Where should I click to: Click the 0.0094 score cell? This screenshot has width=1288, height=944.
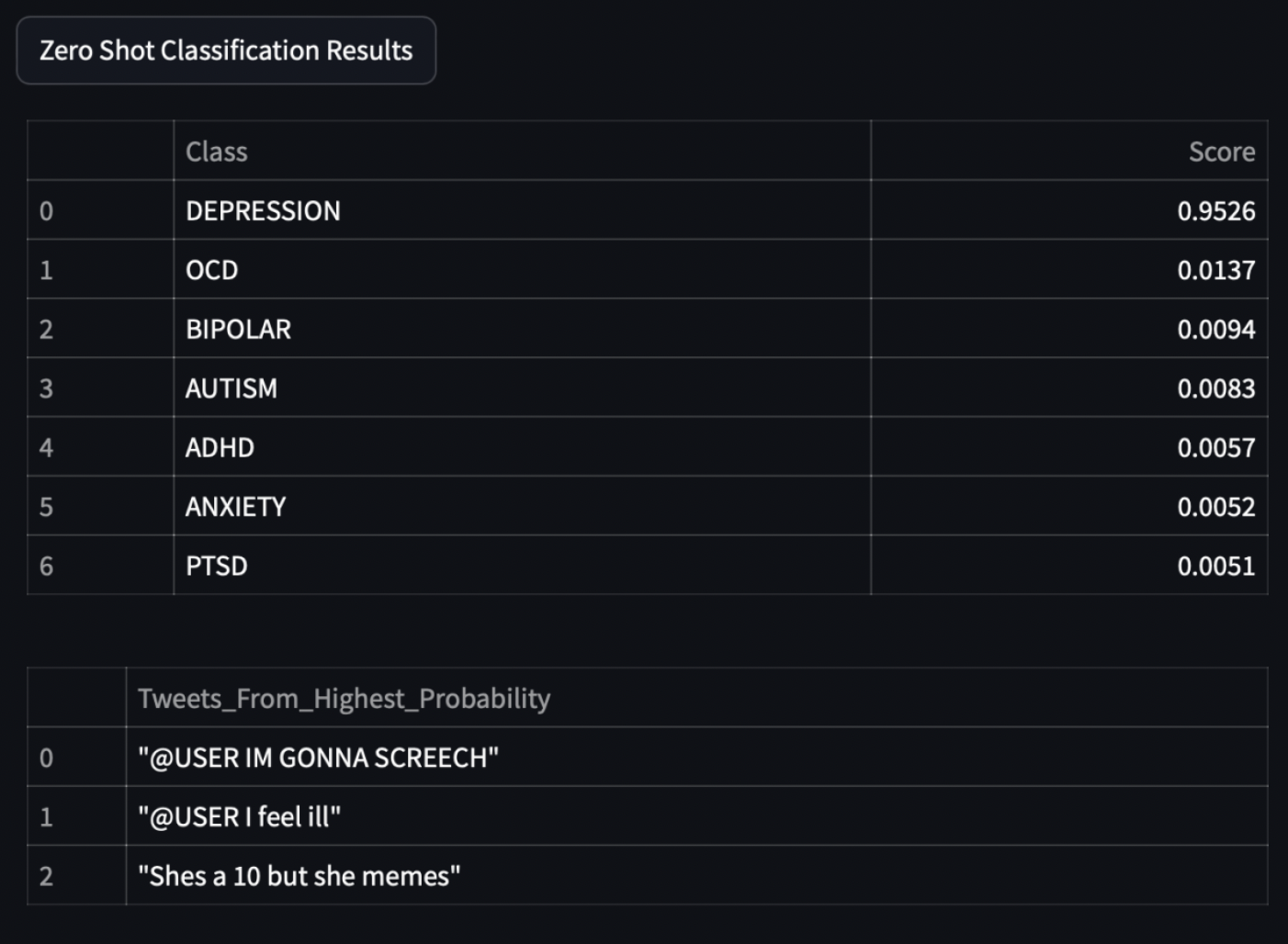point(1215,329)
